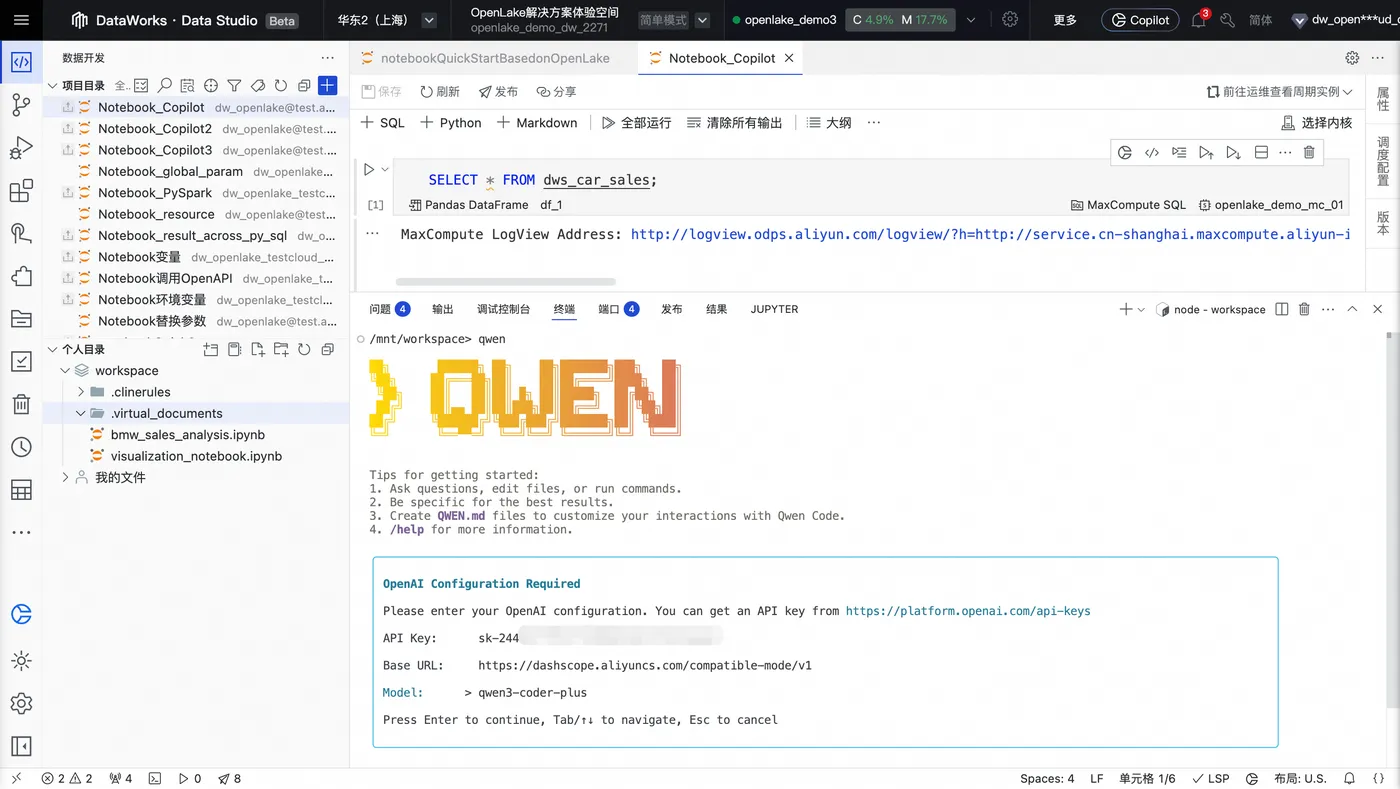
Task: Click the delete cell trash icon
Action: click(1309, 152)
